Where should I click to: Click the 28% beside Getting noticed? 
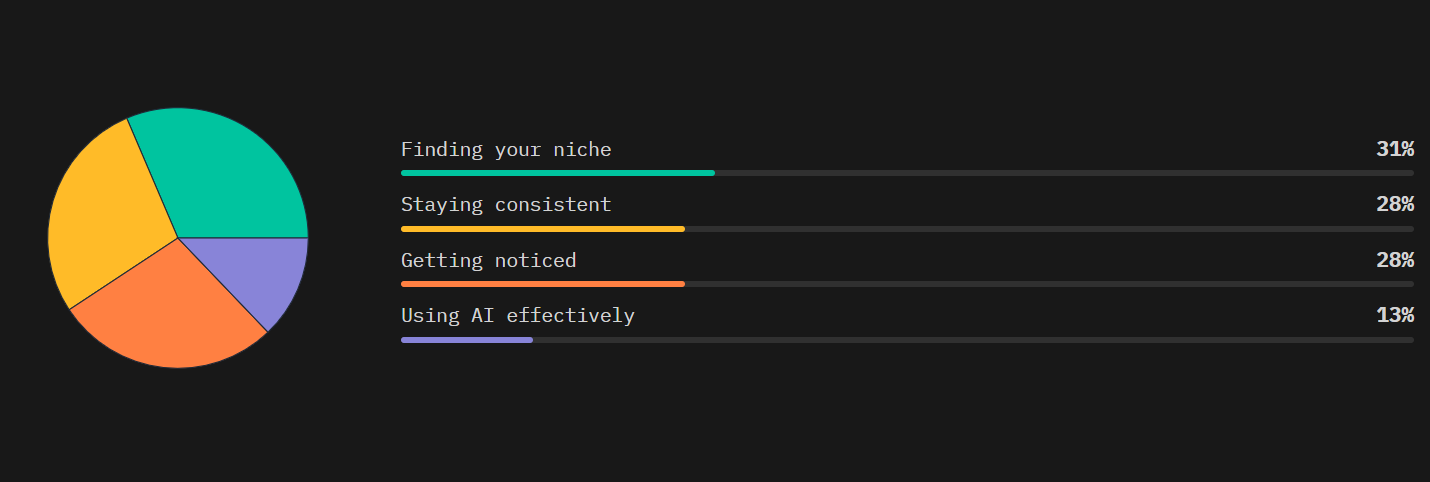point(1395,261)
